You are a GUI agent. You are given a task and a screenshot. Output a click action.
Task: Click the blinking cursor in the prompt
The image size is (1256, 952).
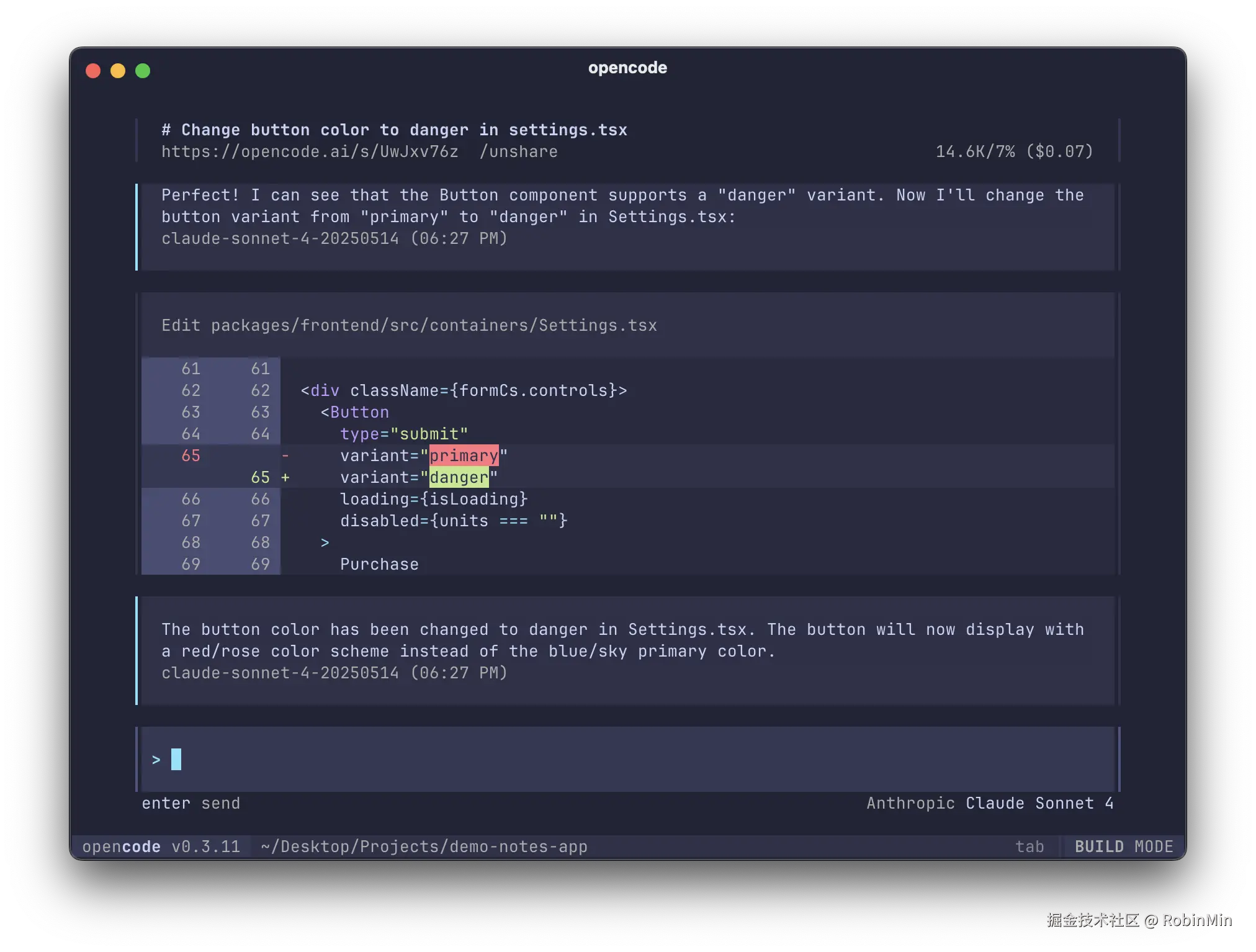tap(177, 758)
